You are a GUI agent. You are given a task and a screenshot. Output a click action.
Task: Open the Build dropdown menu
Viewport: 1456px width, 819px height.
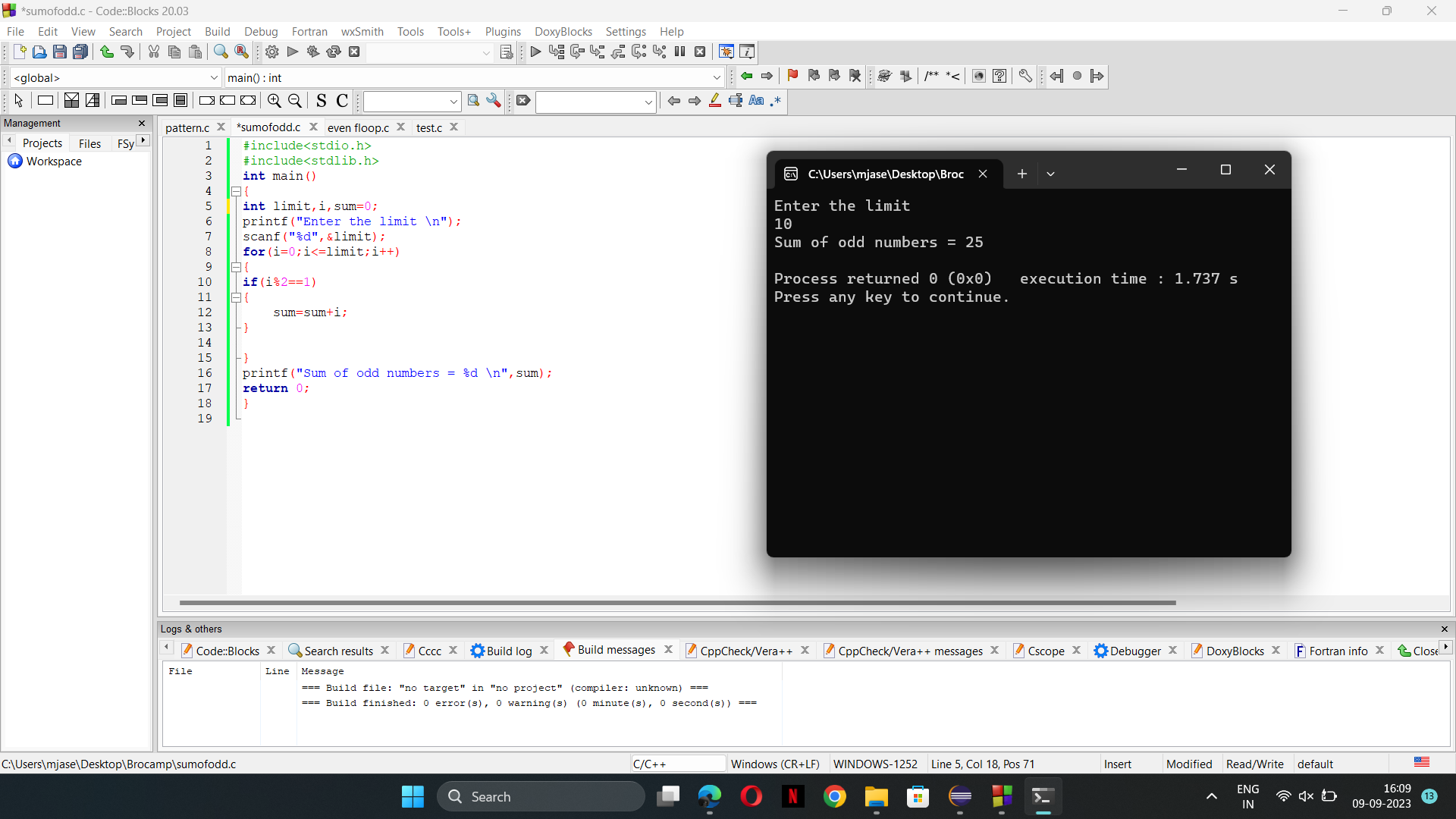pos(217,31)
